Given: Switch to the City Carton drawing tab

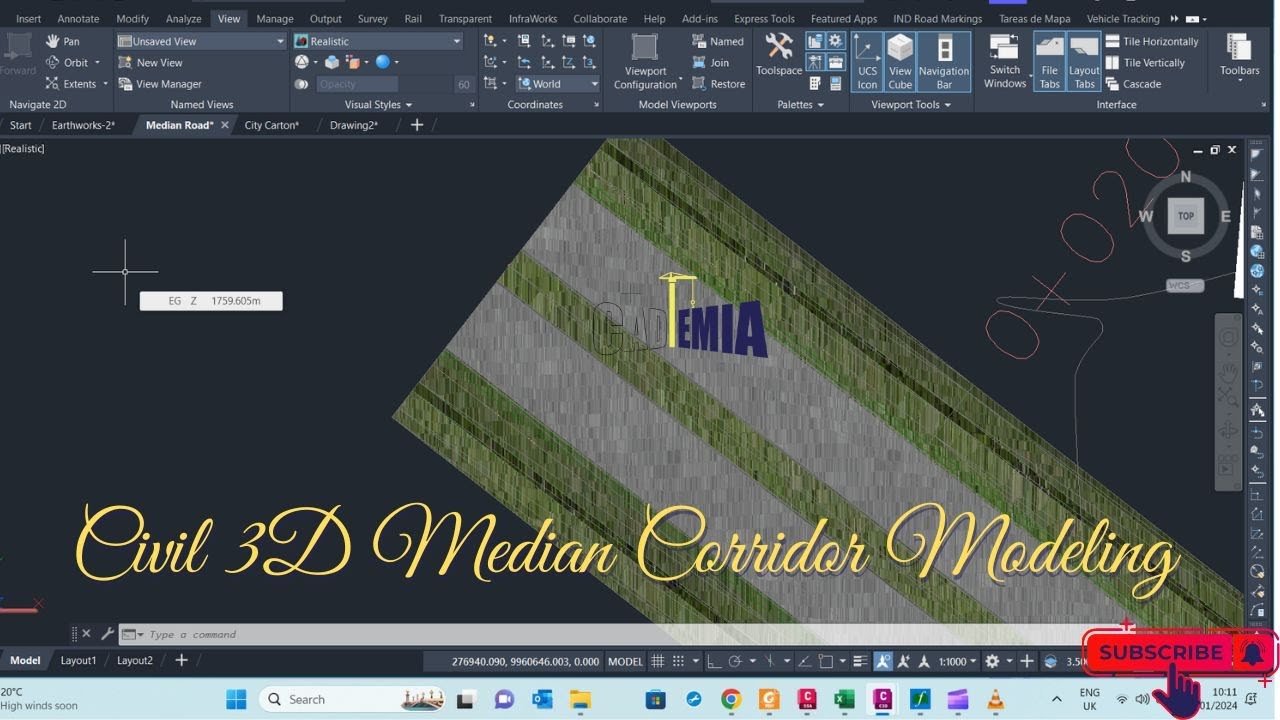Looking at the screenshot, I should (x=272, y=125).
